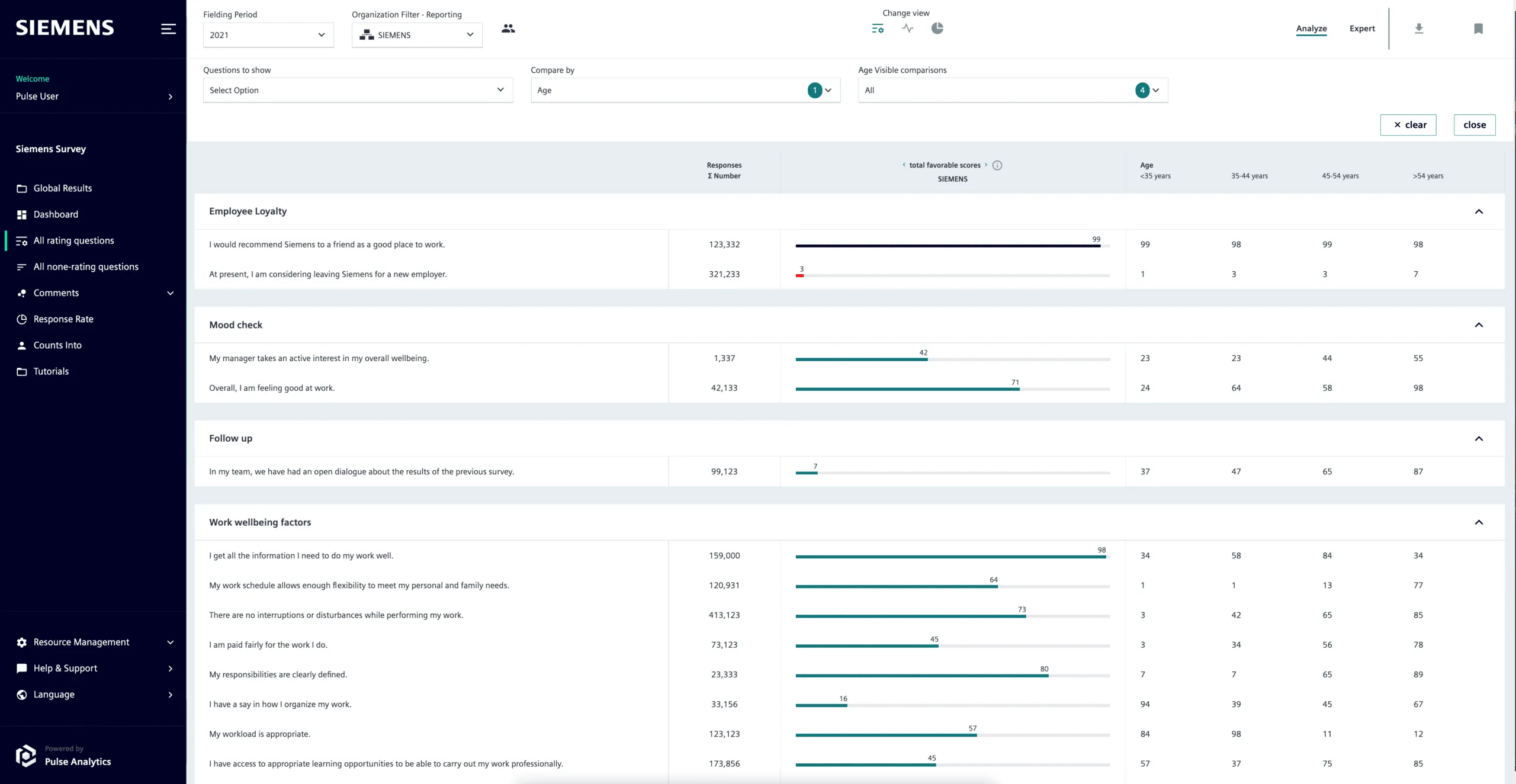Collapse the Employee Loyalty section
This screenshot has height=784, width=1516.
[1479, 211]
